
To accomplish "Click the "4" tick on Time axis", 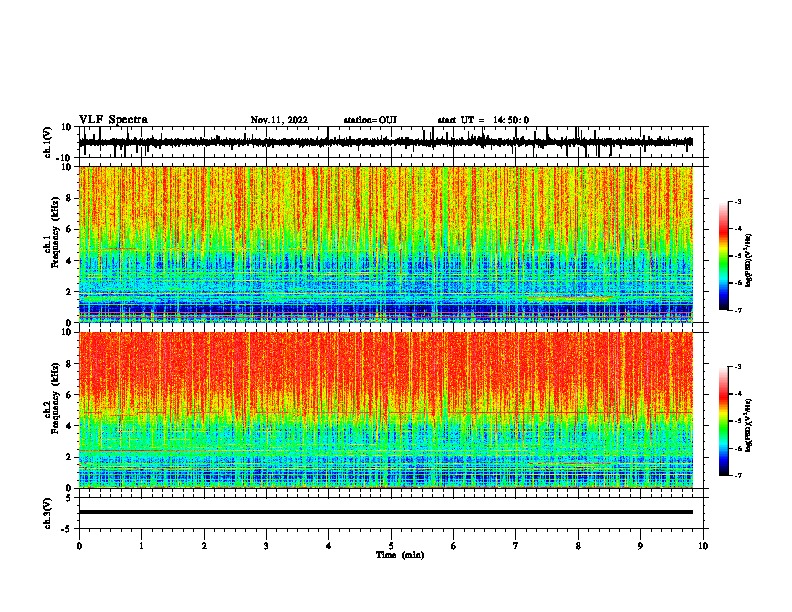I will (329, 546).
